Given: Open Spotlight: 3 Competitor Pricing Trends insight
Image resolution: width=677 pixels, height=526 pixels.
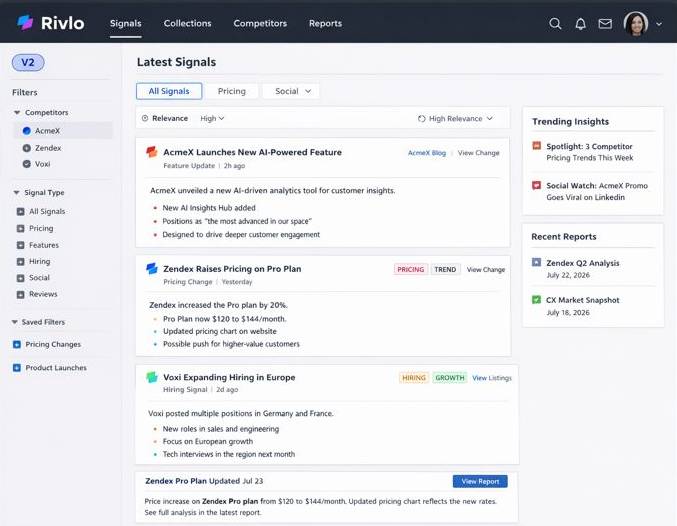Looking at the screenshot, I should 589,152.
